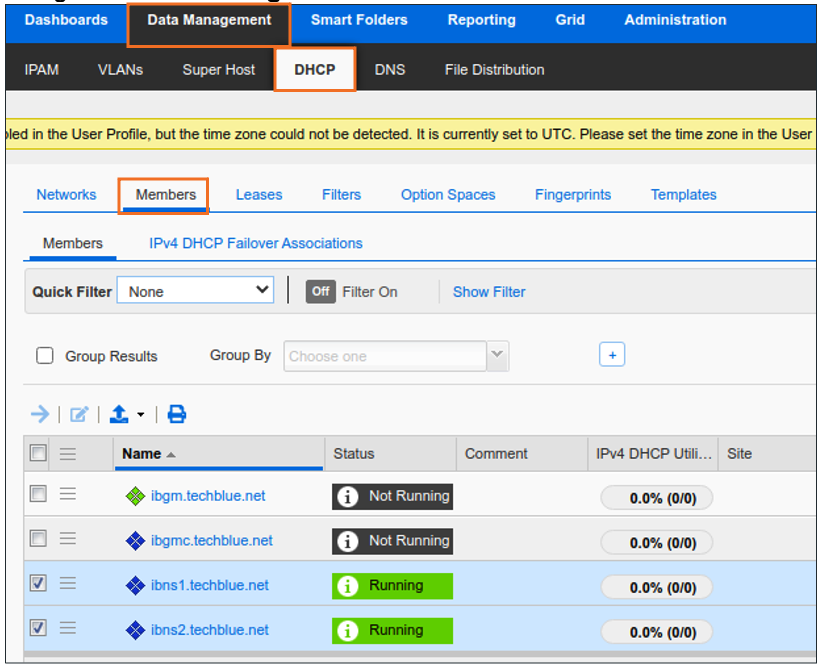Click status info icon for ibns1.techblue.net

(x=347, y=586)
